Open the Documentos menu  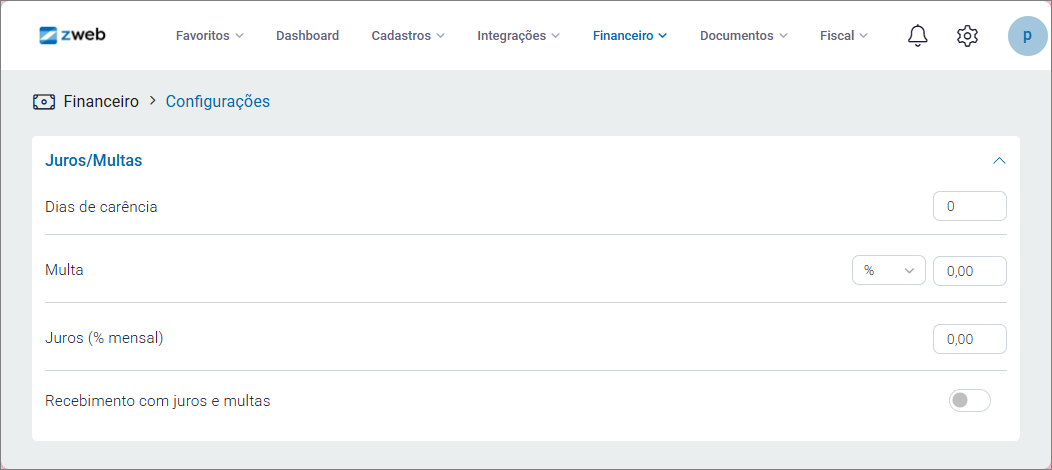click(743, 36)
